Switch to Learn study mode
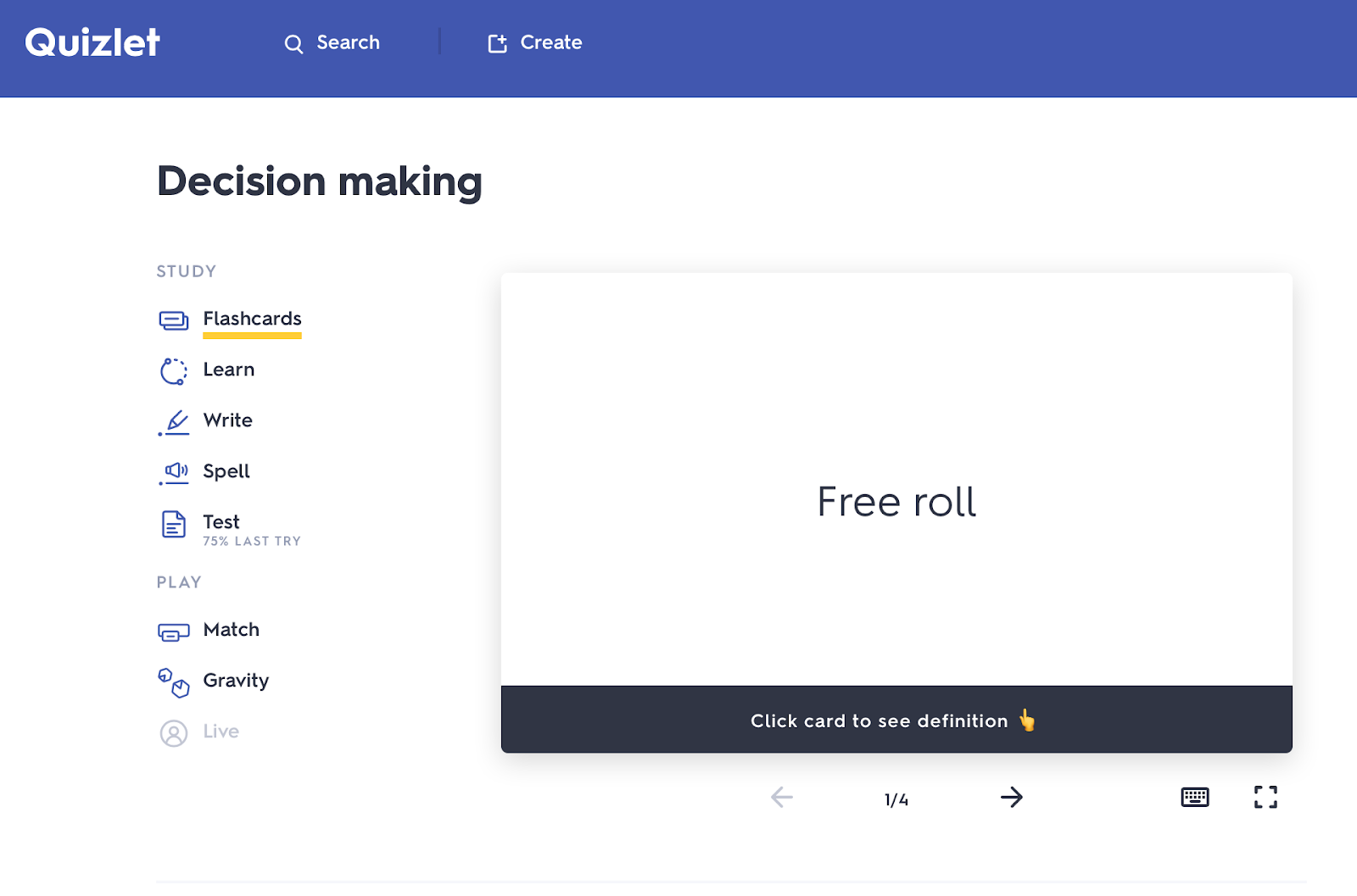1357x896 pixels. [229, 370]
